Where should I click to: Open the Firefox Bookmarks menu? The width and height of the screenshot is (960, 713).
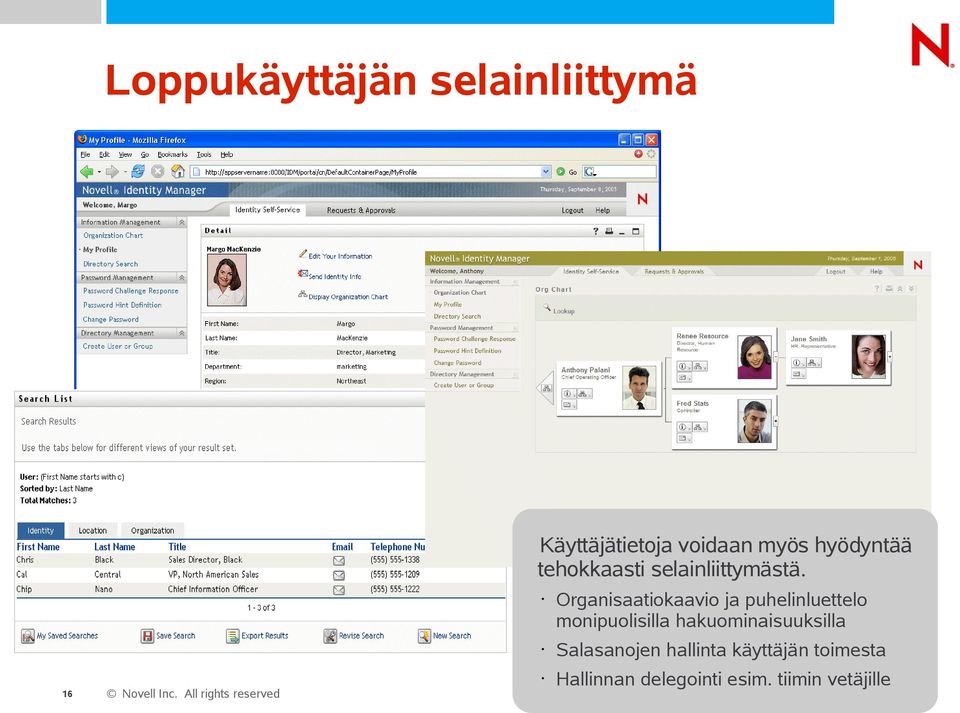[172, 154]
